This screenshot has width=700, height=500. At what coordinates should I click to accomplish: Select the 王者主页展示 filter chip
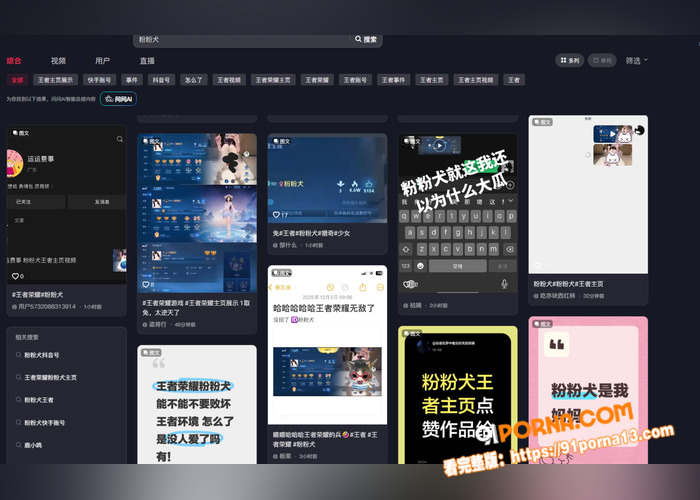click(x=55, y=80)
